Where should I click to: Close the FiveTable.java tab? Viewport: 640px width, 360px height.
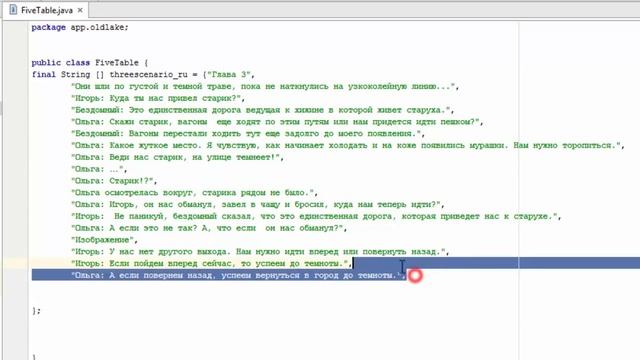(80, 10)
